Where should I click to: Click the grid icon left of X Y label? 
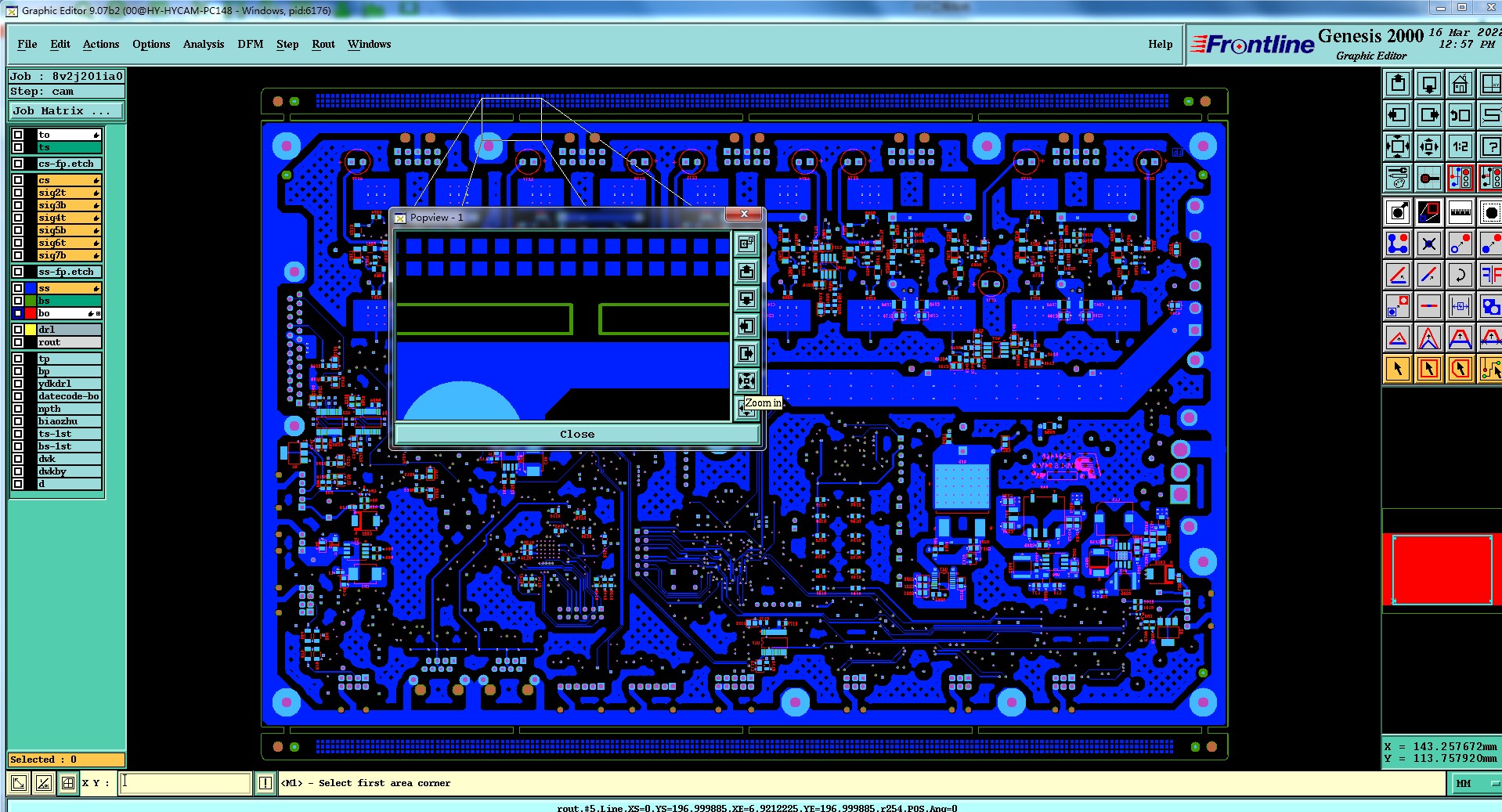coord(68,782)
